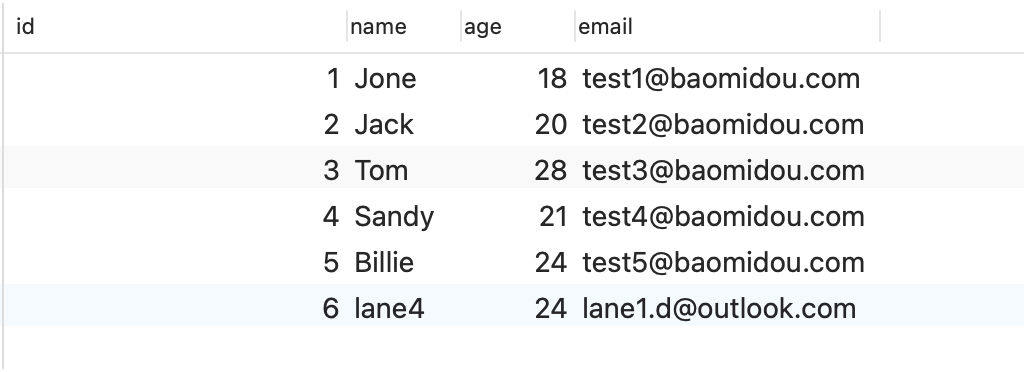Sort by the id column header
Image resolution: width=1024 pixels, height=372 pixels.
(x=25, y=27)
